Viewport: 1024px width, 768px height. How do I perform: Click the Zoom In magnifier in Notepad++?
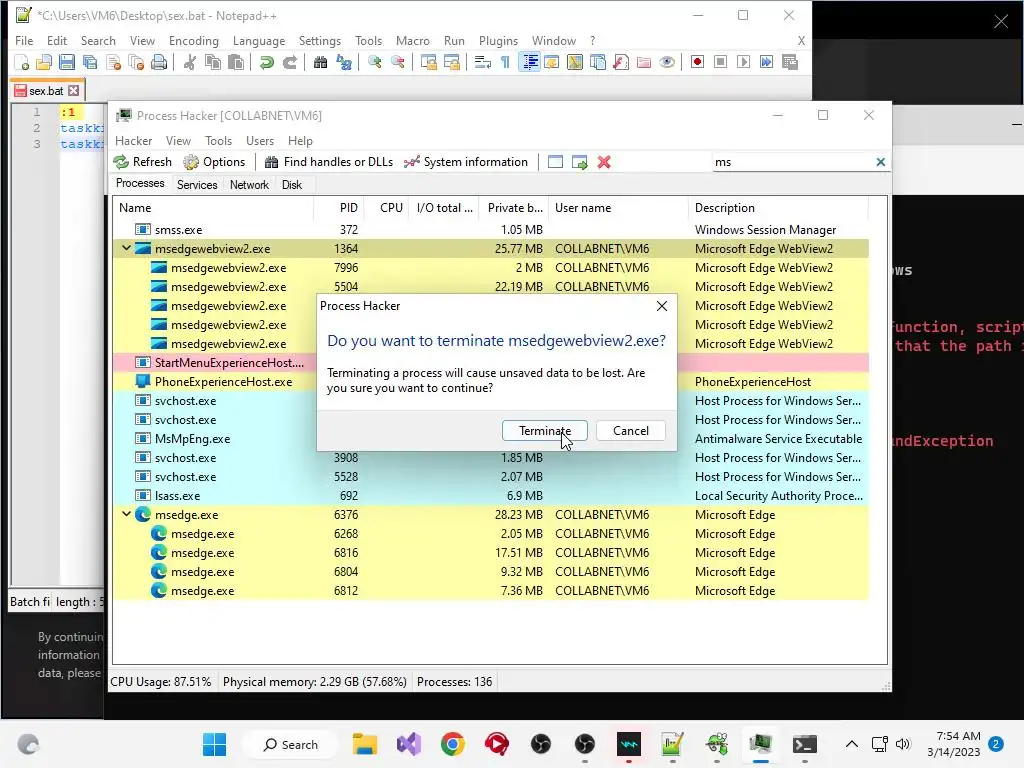point(374,63)
